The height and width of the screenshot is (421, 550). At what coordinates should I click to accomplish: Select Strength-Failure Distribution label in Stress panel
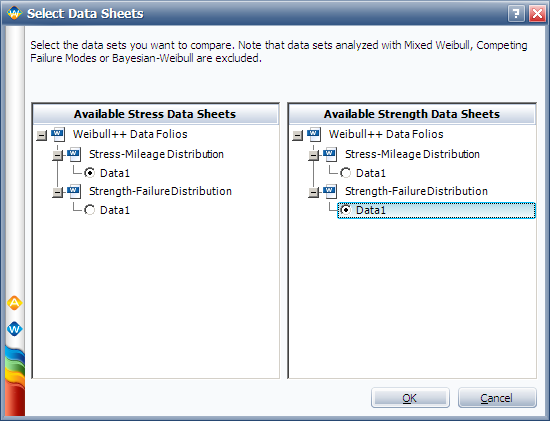160,191
